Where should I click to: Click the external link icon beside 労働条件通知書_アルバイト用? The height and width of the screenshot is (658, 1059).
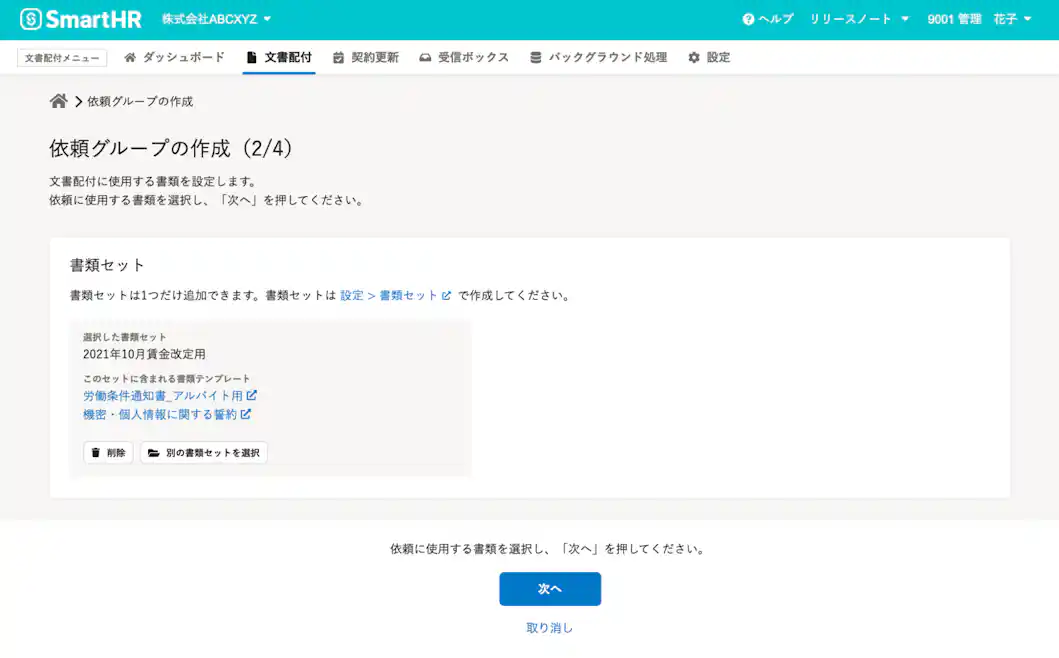(x=252, y=395)
